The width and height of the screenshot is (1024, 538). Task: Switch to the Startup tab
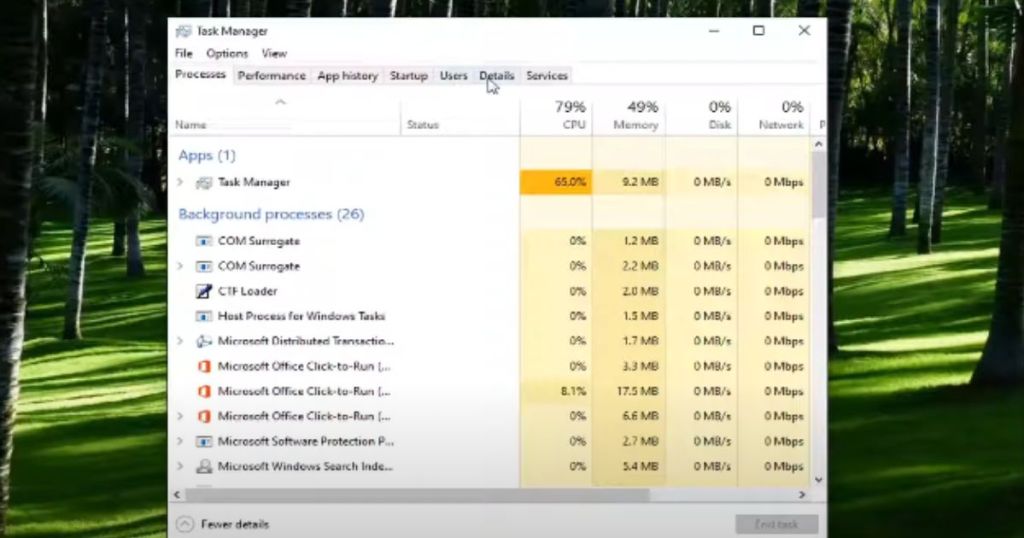coord(408,76)
